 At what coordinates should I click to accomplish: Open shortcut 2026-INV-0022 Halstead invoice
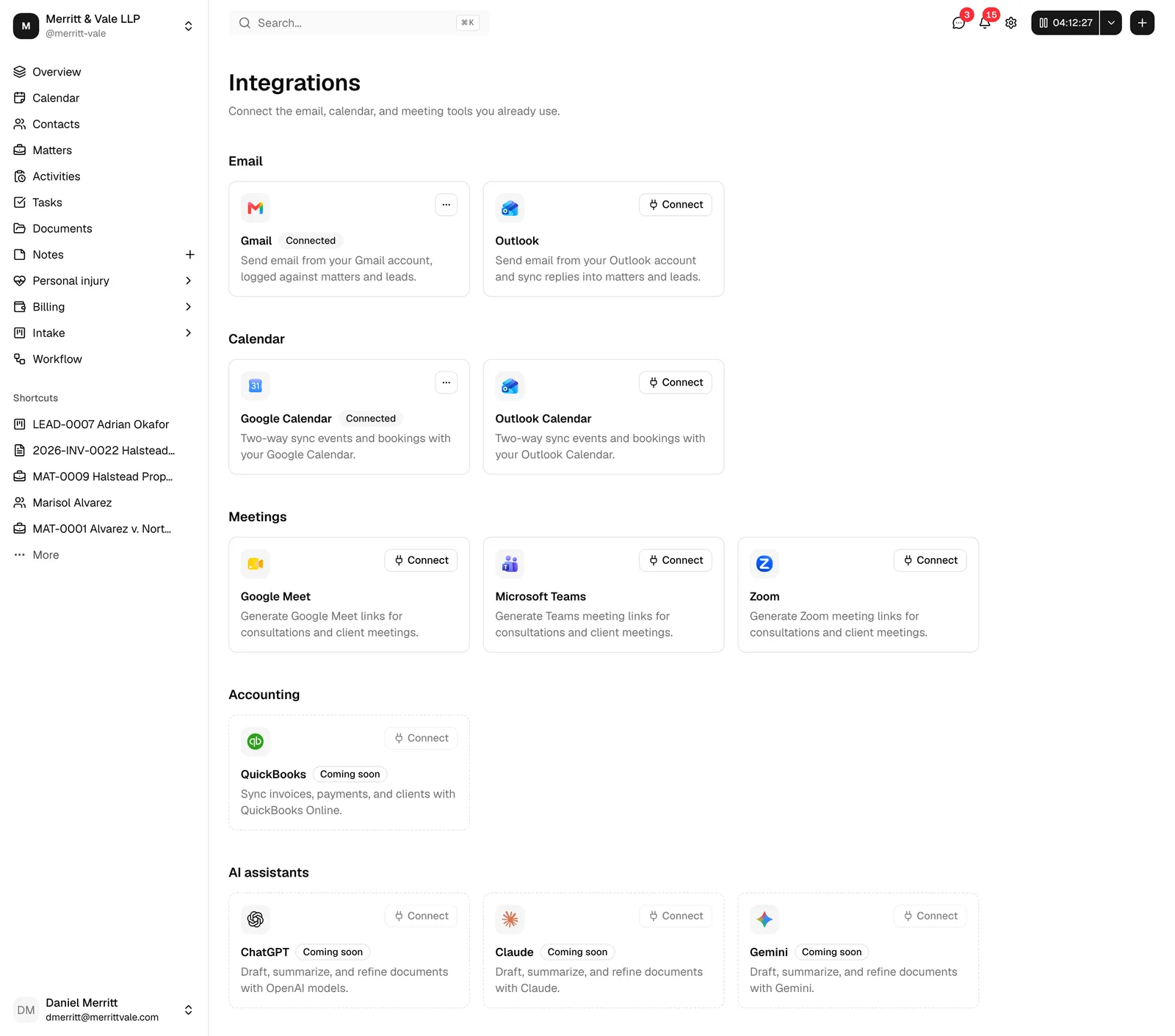tap(104, 450)
